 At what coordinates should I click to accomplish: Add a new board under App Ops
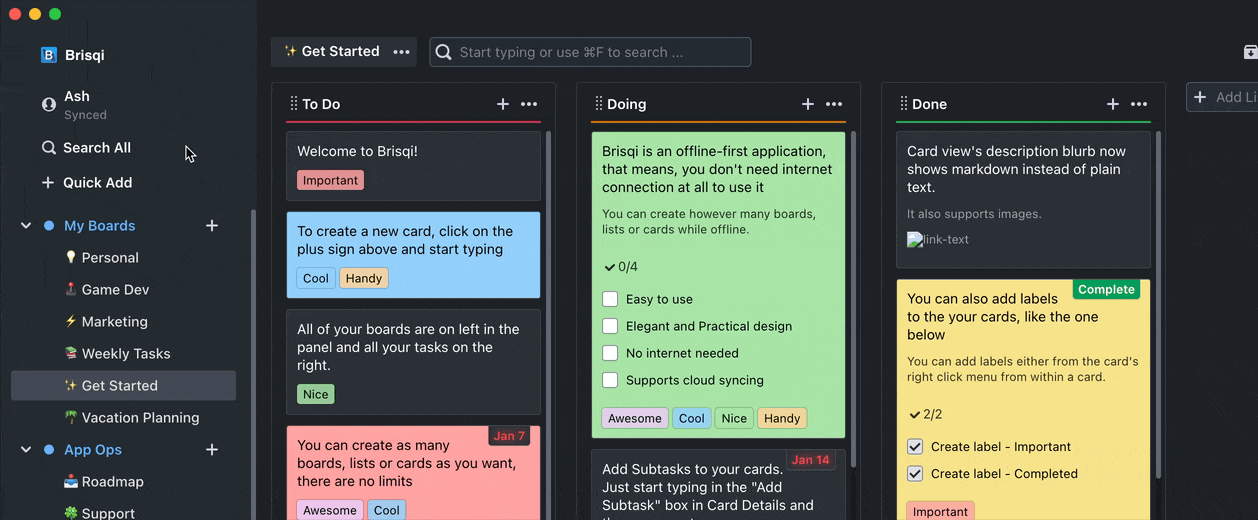212,450
